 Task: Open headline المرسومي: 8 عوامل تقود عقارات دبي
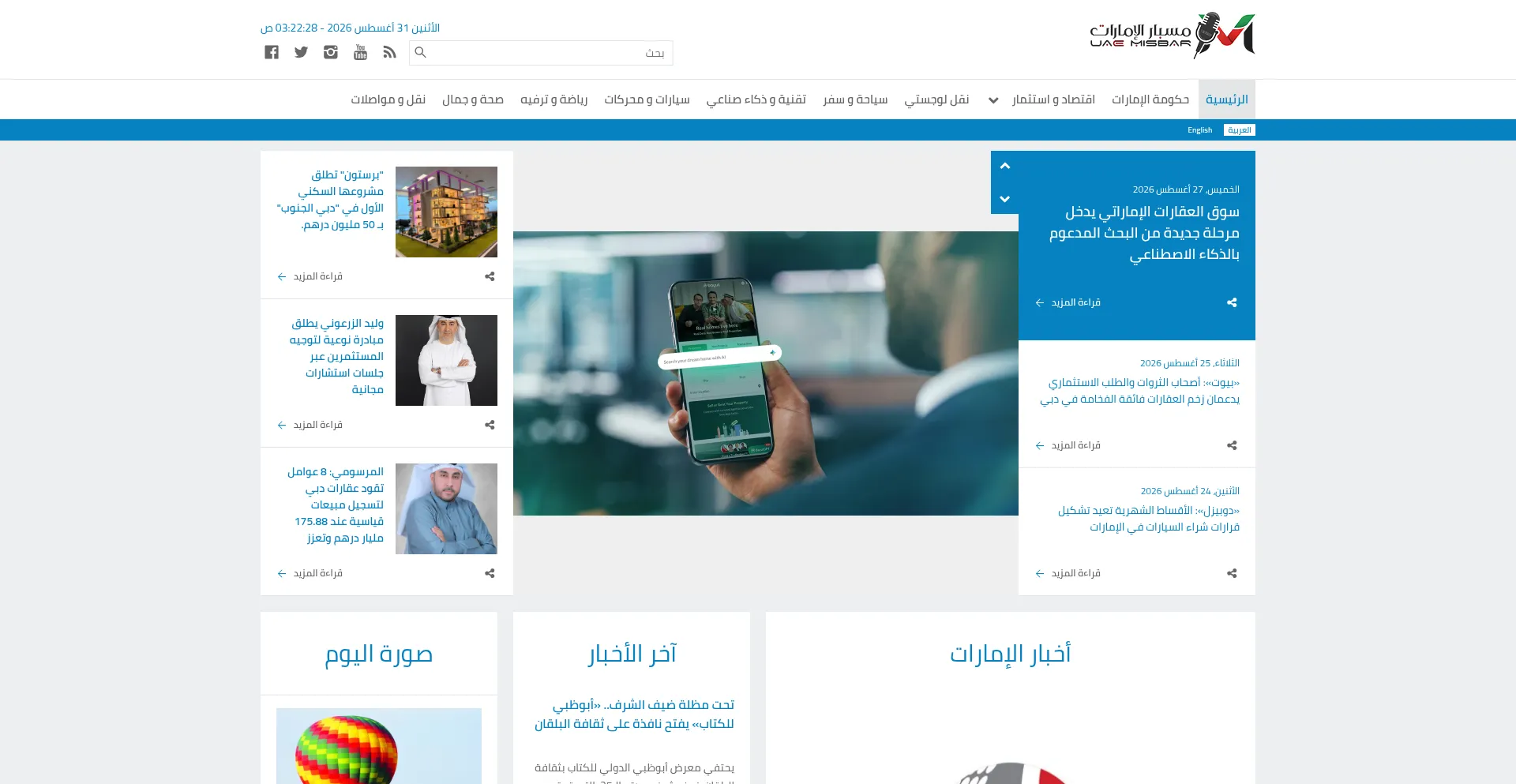click(x=336, y=505)
